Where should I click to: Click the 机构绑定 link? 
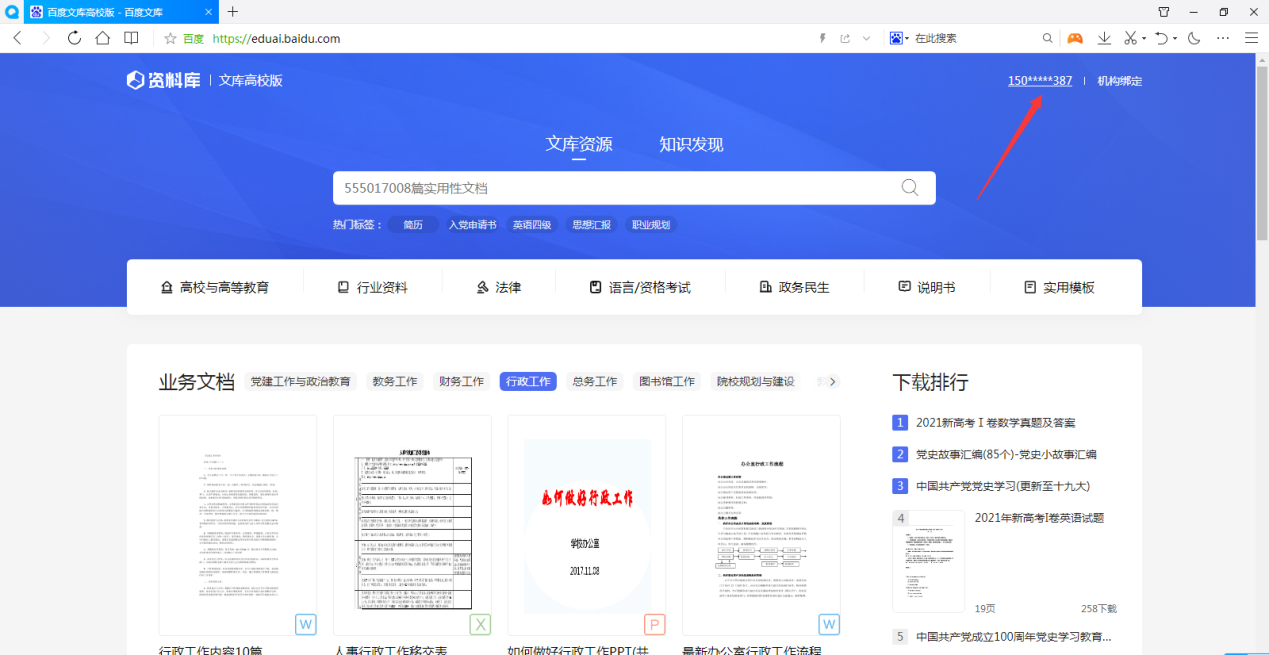click(x=1119, y=81)
